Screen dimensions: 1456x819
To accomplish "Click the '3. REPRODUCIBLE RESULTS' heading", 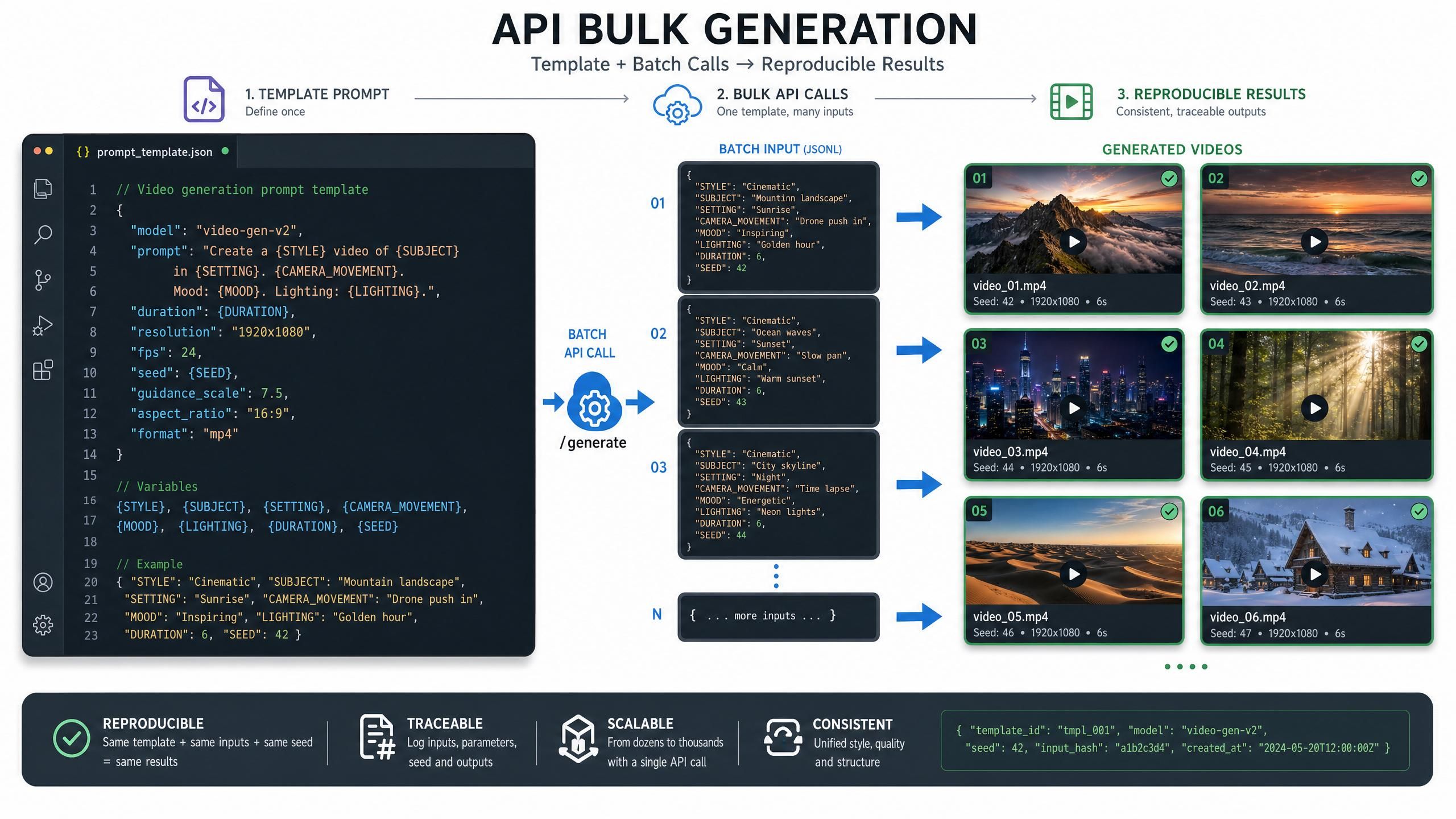I will coord(1211,94).
